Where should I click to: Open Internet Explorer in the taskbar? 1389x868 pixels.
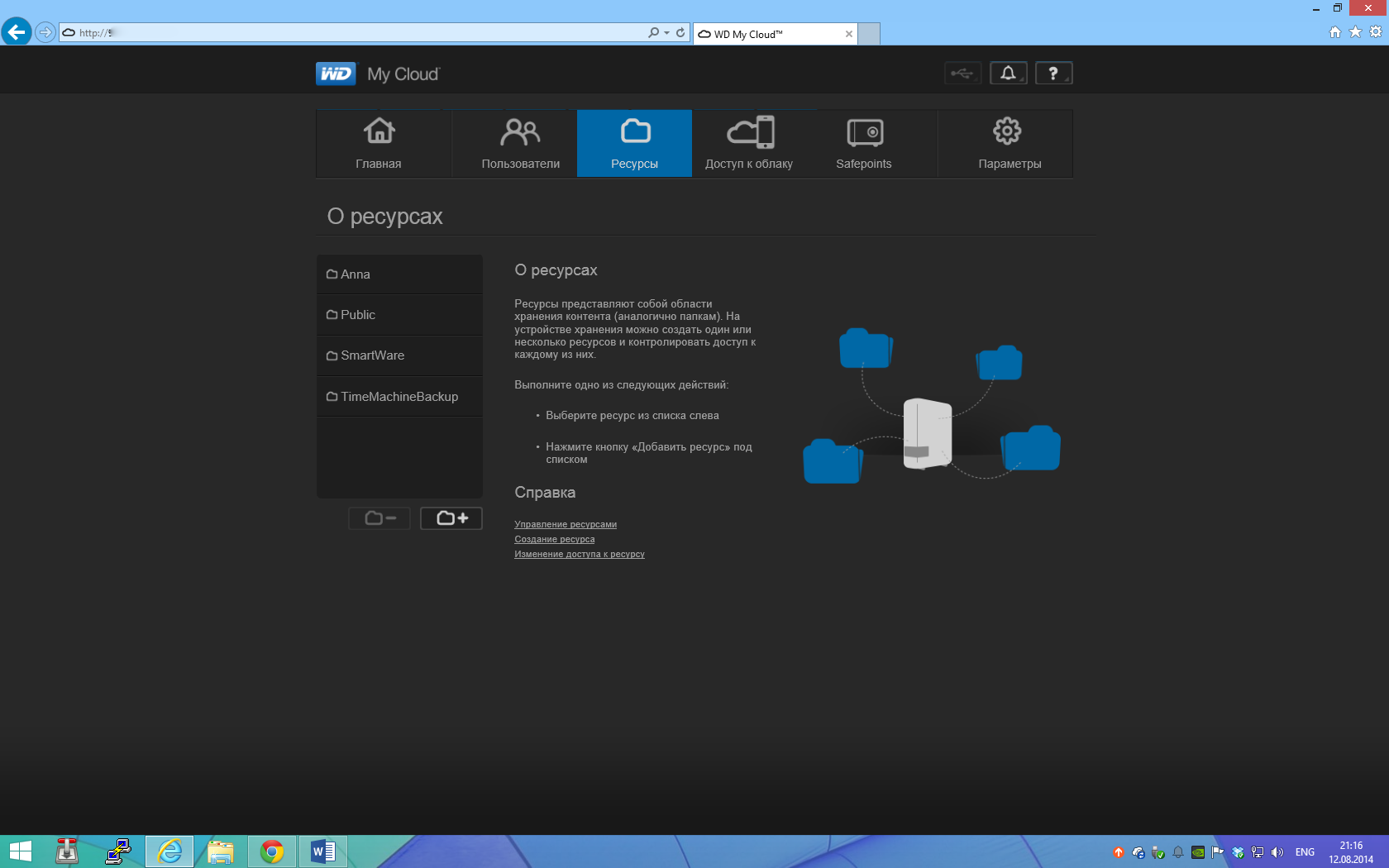169,851
